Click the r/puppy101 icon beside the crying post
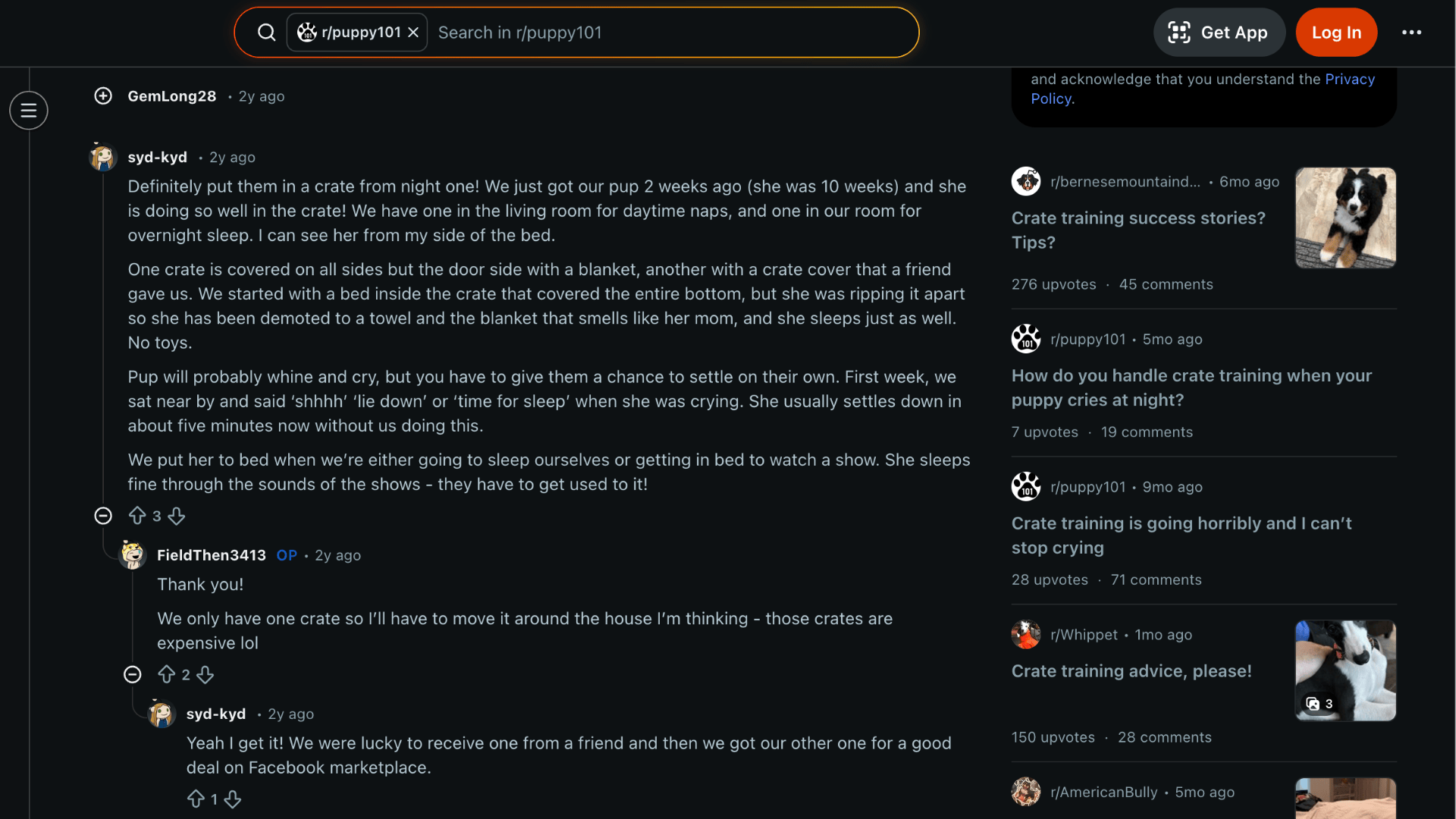Screen dimensions: 1456x819 [x=1026, y=486]
